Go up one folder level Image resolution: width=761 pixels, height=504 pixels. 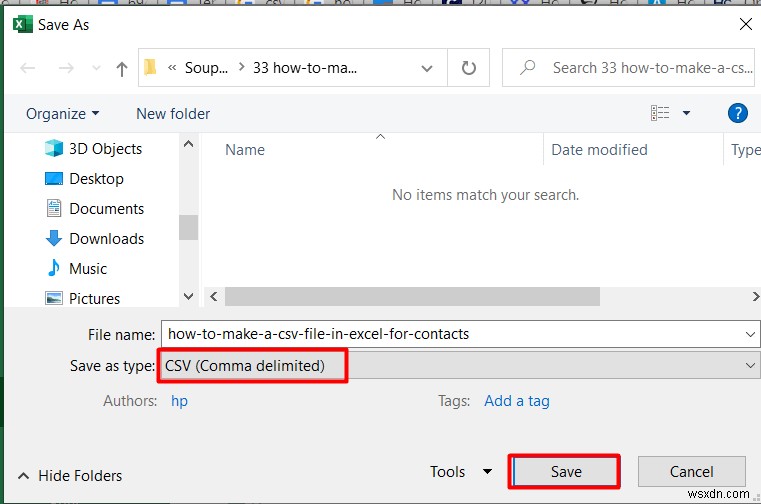[x=122, y=68]
